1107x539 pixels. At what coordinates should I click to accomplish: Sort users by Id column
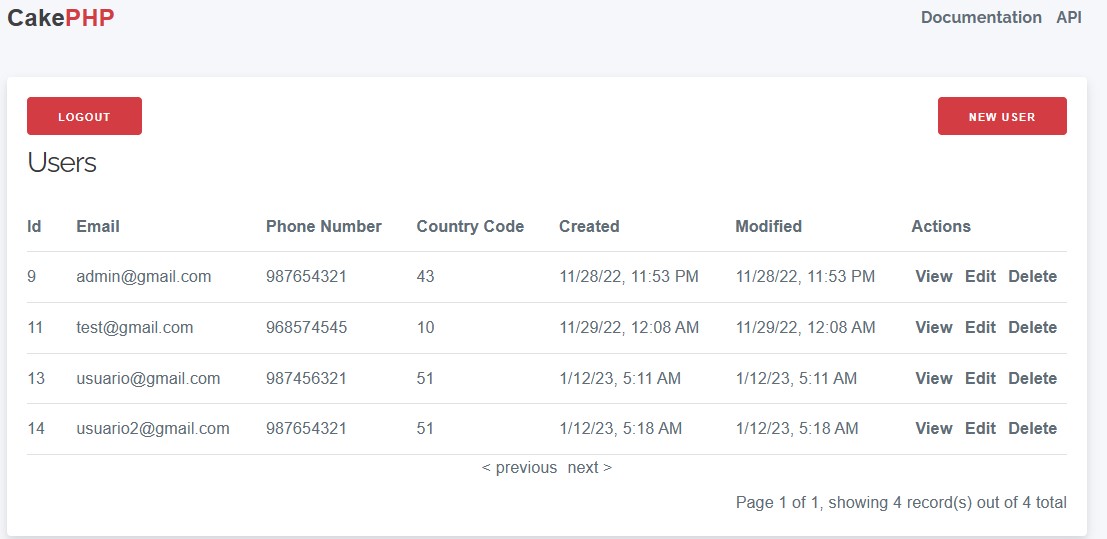click(x=34, y=226)
